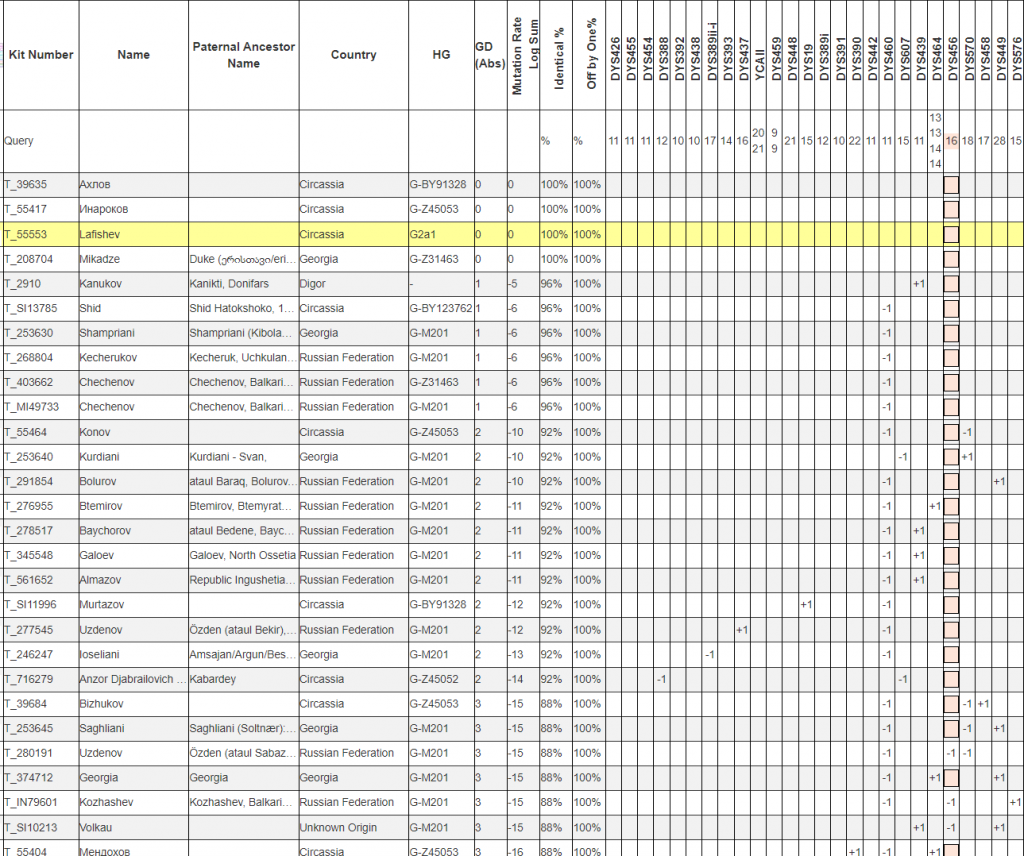The width and height of the screenshot is (1024, 856).
Task: Click the Shid Hatokshoko ancestor cell
Action: [242, 308]
